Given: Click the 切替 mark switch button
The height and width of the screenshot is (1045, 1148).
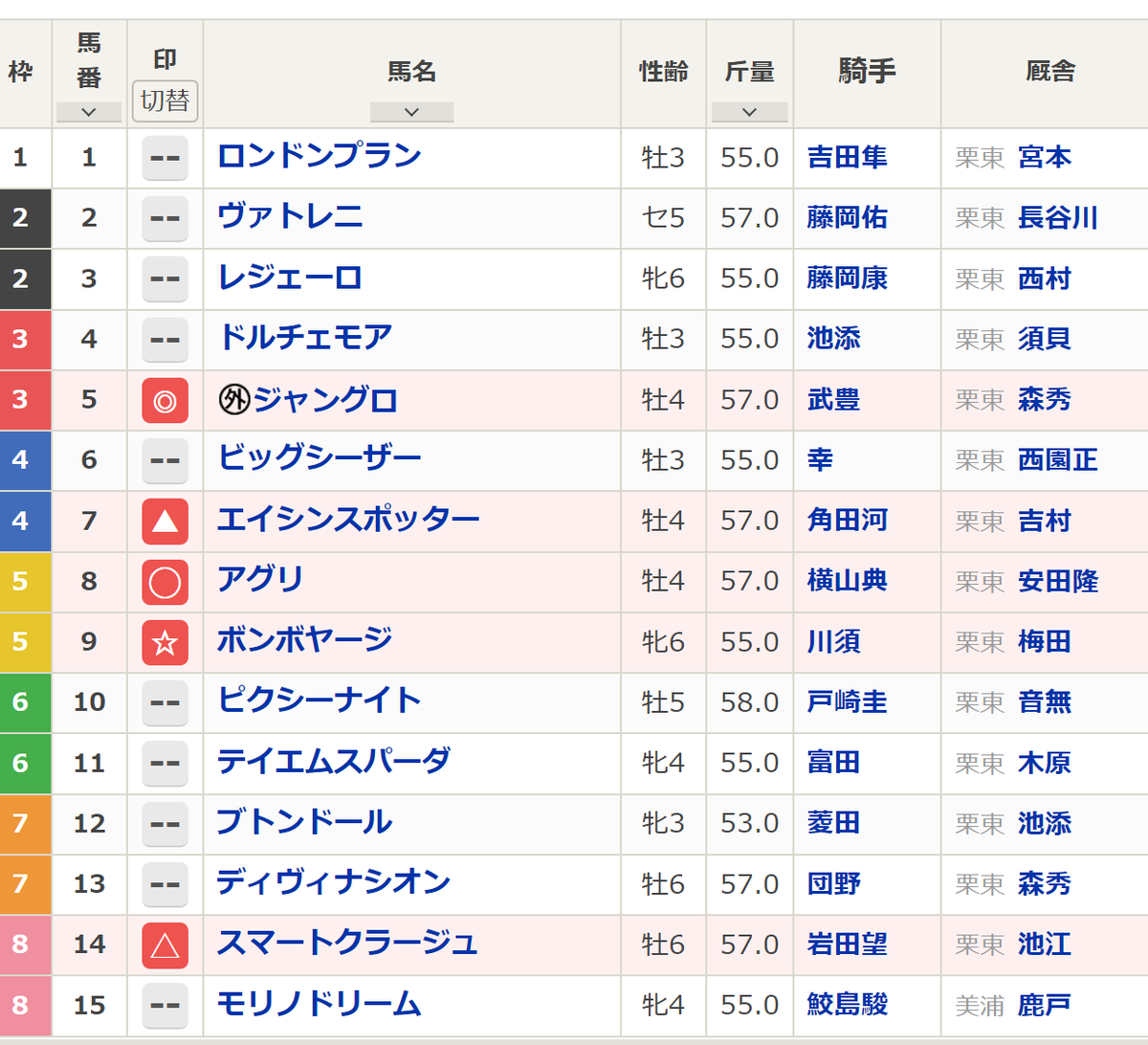Looking at the screenshot, I should [x=166, y=100].
